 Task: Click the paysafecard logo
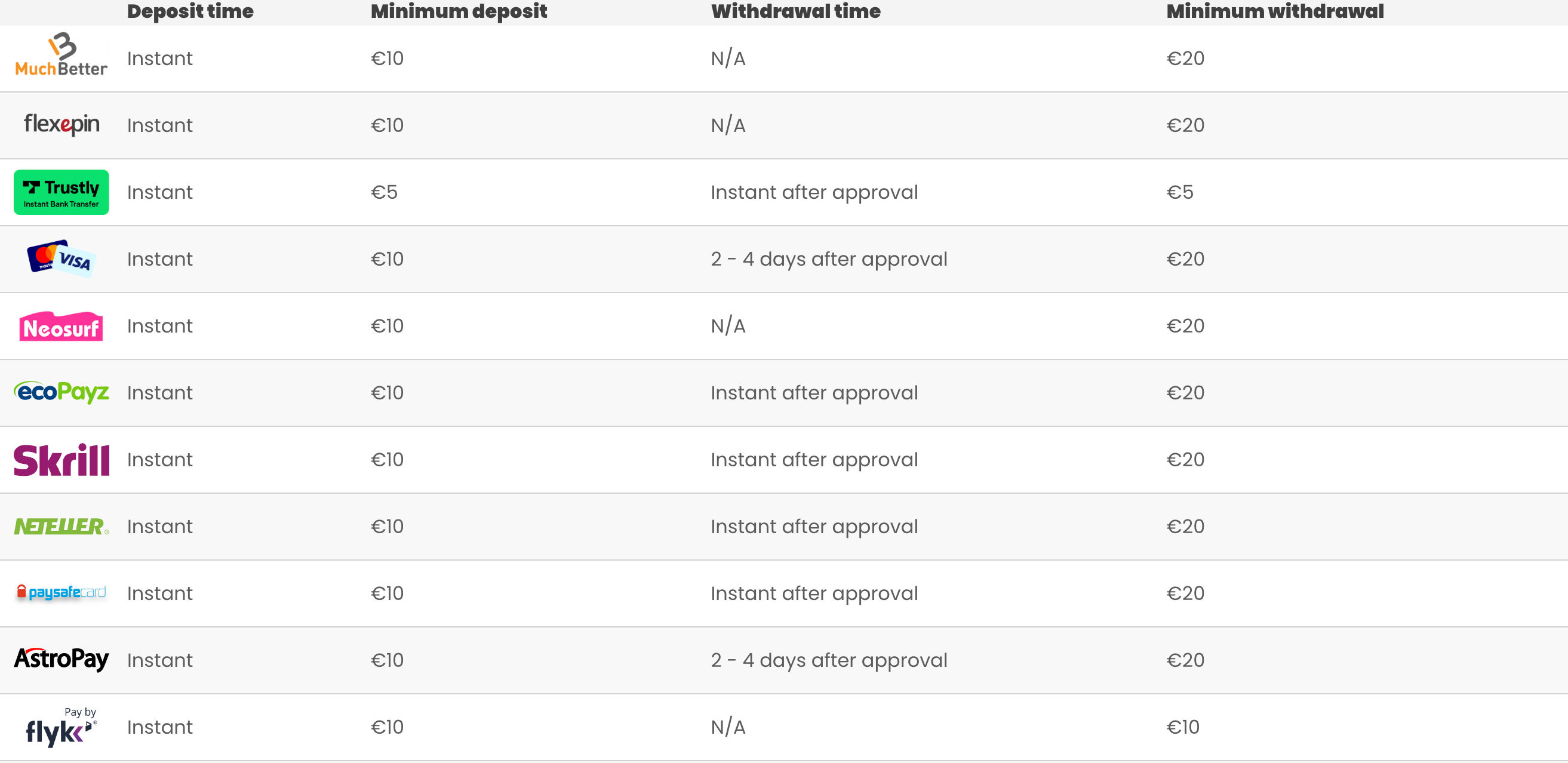point(62,592)
